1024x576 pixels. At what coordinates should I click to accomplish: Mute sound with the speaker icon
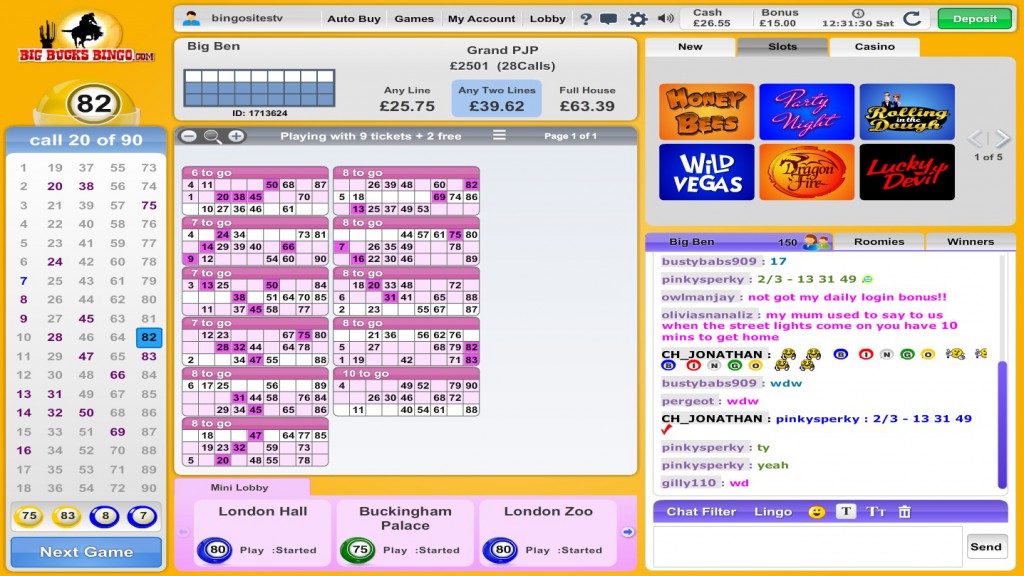tap(665, 18)
